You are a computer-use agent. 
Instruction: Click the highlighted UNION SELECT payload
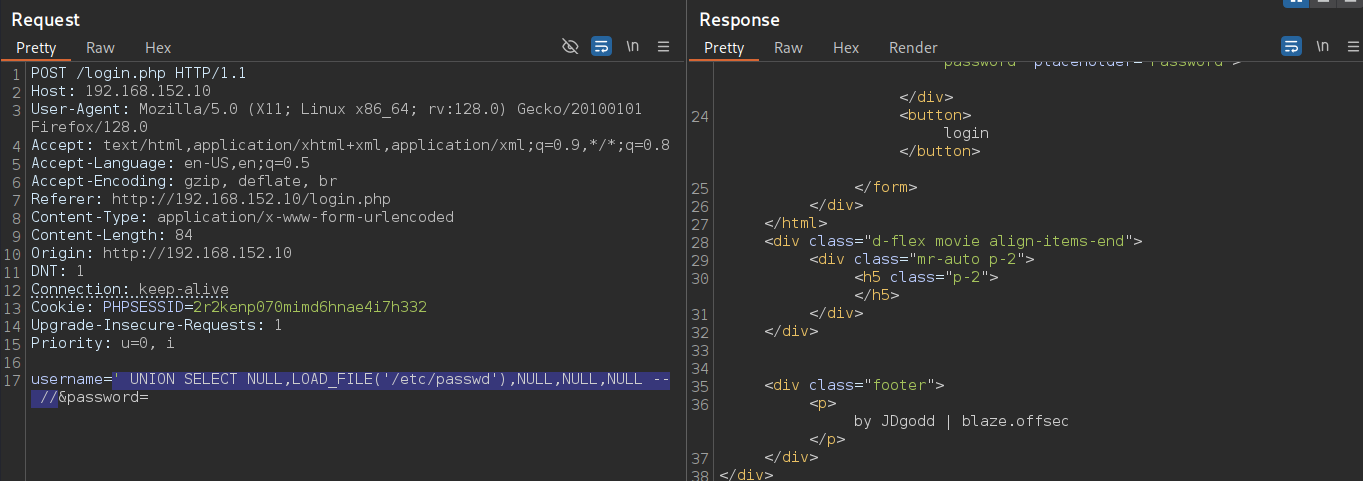[x=390, y=379]
